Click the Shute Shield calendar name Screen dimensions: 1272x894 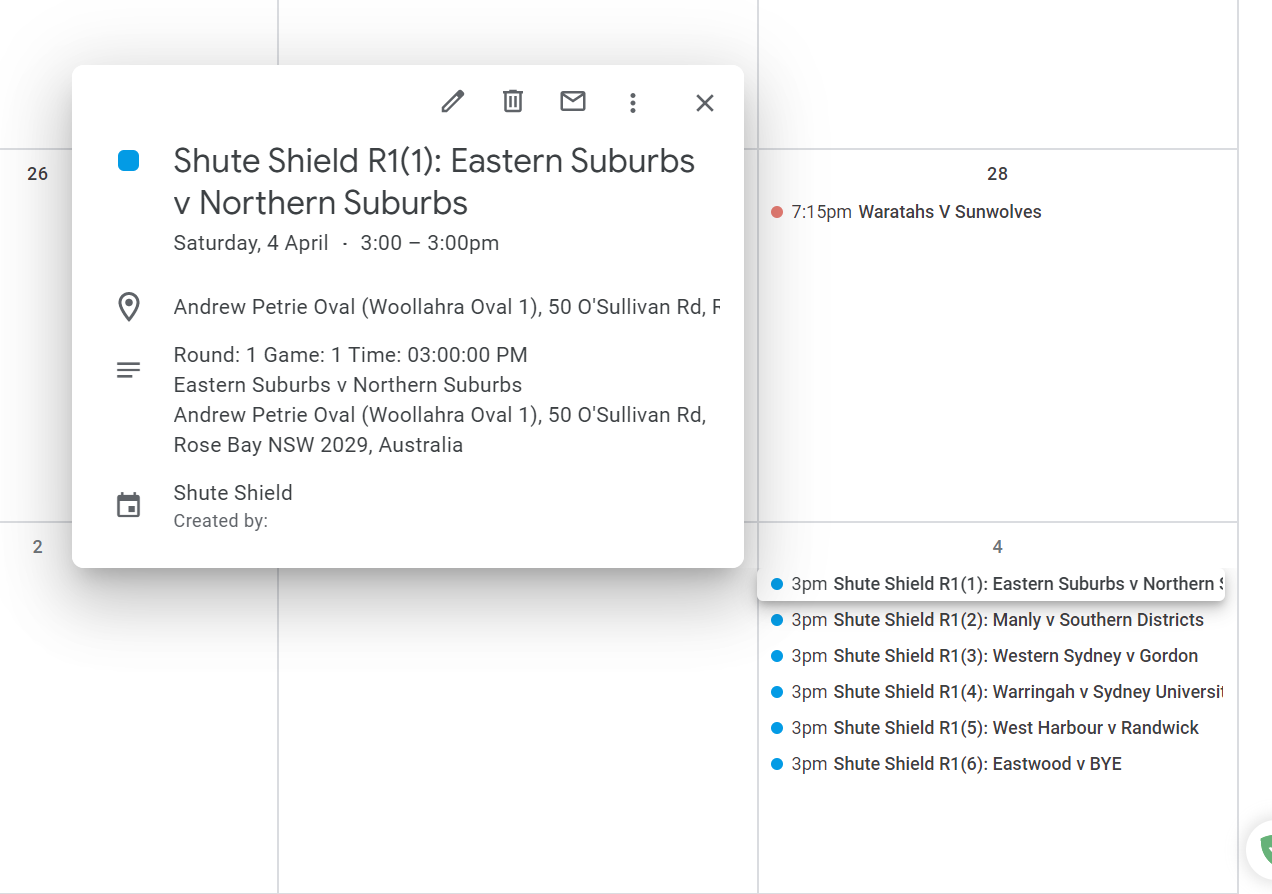coord(233,493)
